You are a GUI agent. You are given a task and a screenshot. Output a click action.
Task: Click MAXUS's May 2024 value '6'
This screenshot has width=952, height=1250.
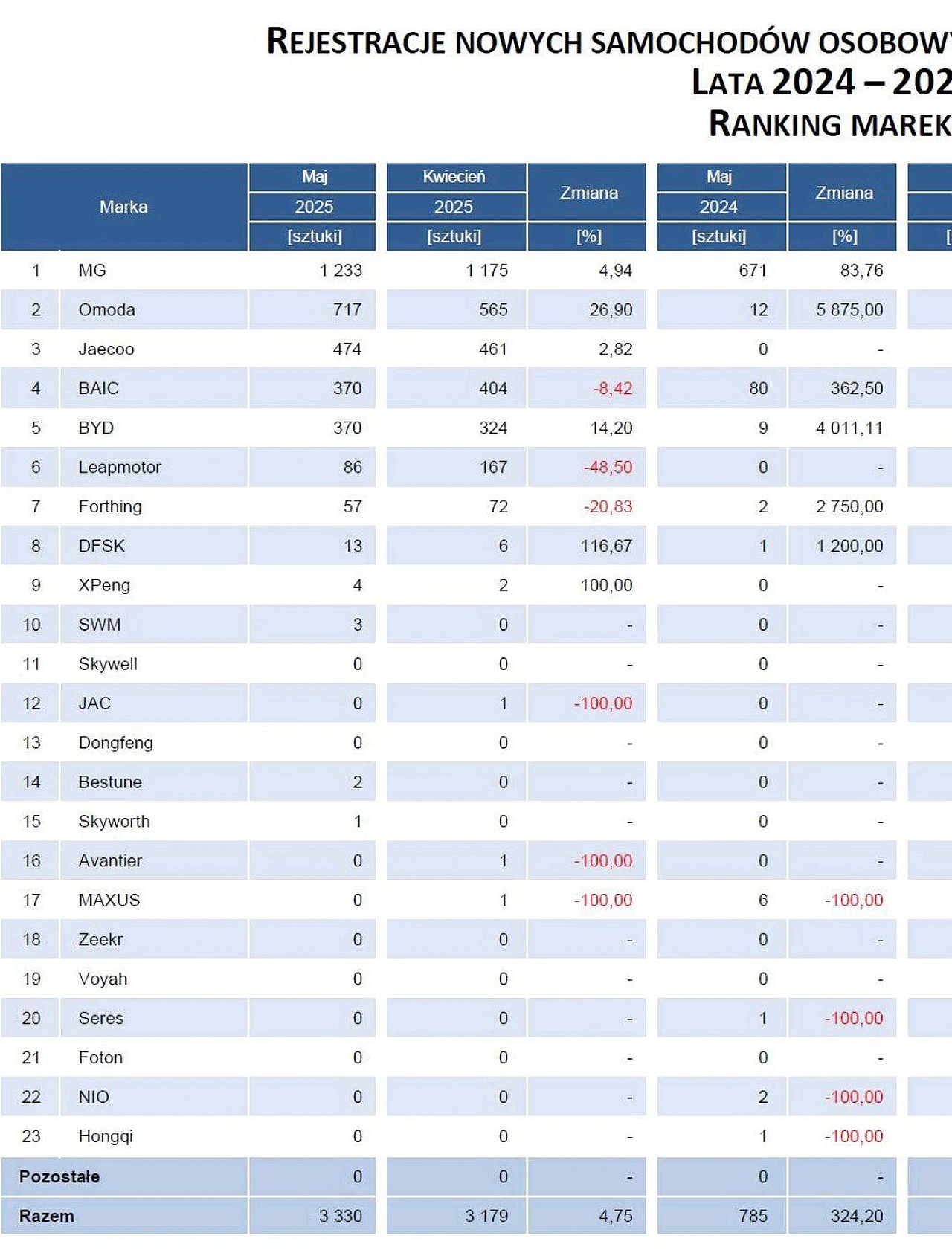coord(762,901)
